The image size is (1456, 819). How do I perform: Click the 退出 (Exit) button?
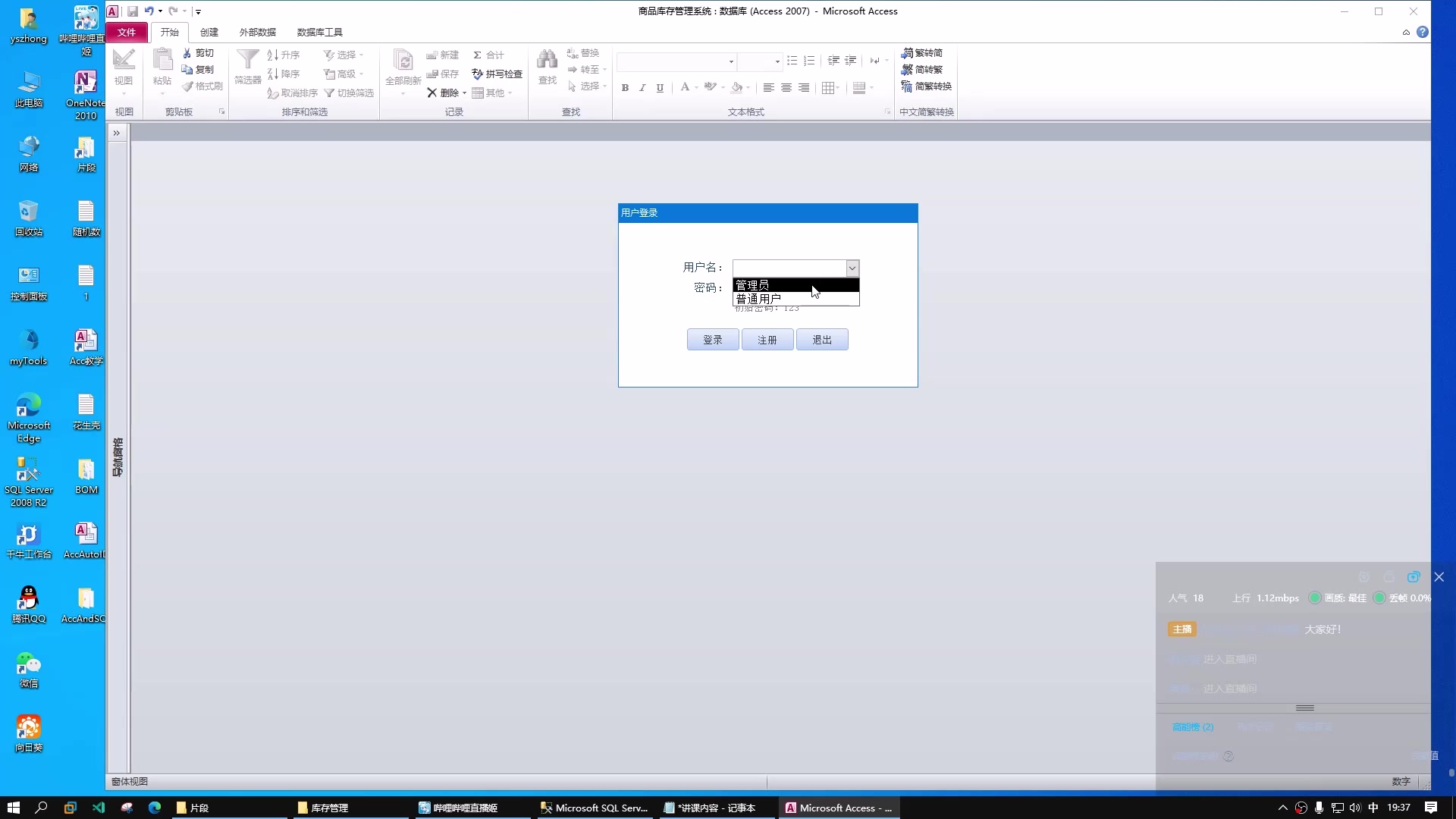[x=822, y=340]
